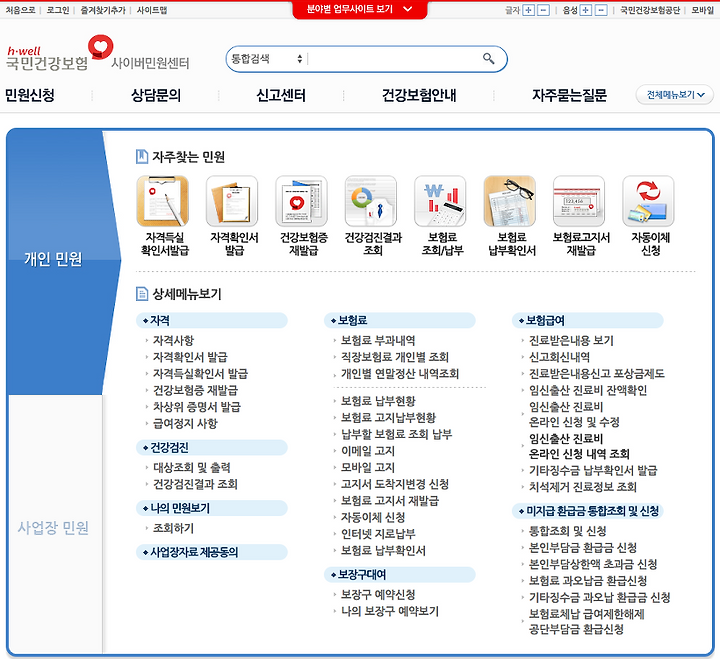
Task: Open the 건강보험안내 main menu
Action: [x=419, y=95]
